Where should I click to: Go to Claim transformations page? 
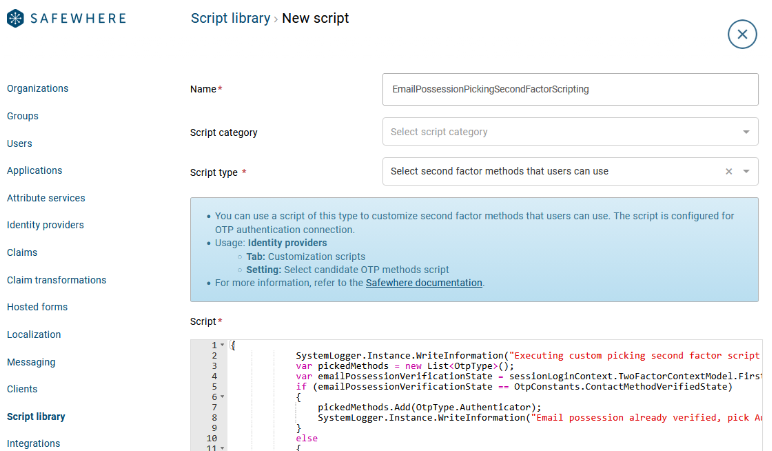[57, 280]
